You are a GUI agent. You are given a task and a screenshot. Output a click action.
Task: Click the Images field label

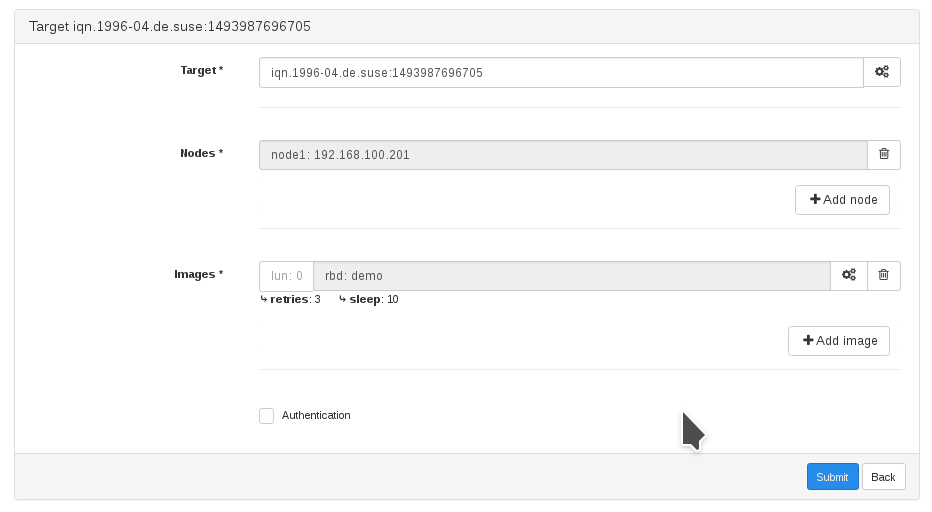point(197,274)
